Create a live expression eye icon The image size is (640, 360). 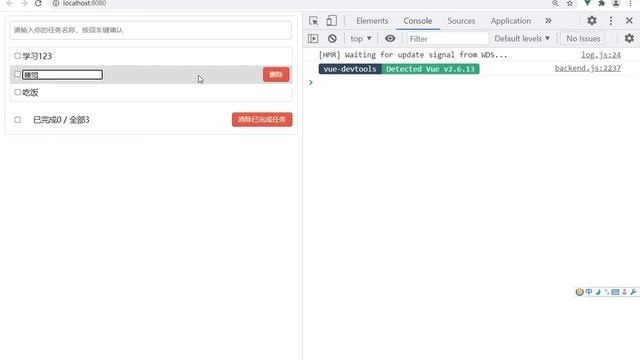click(x=390, y=38)
